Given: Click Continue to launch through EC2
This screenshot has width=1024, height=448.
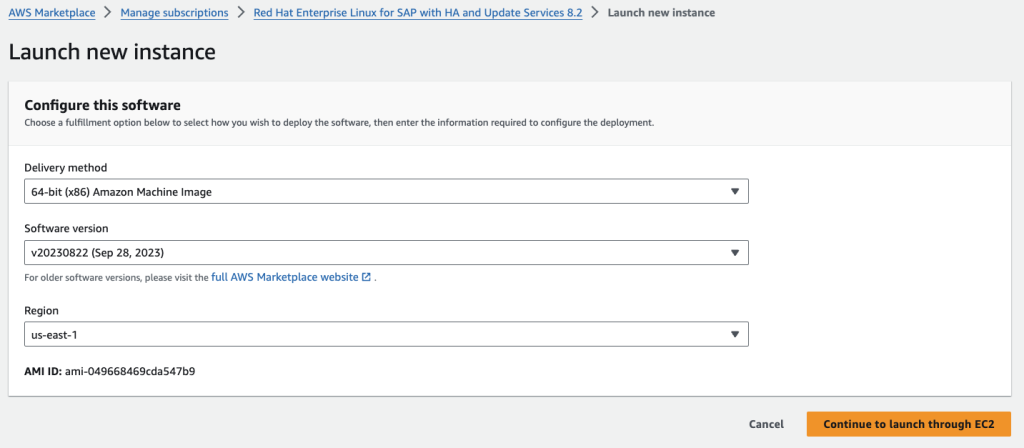Looking at the screenshot, I should (x=908, y=424).
